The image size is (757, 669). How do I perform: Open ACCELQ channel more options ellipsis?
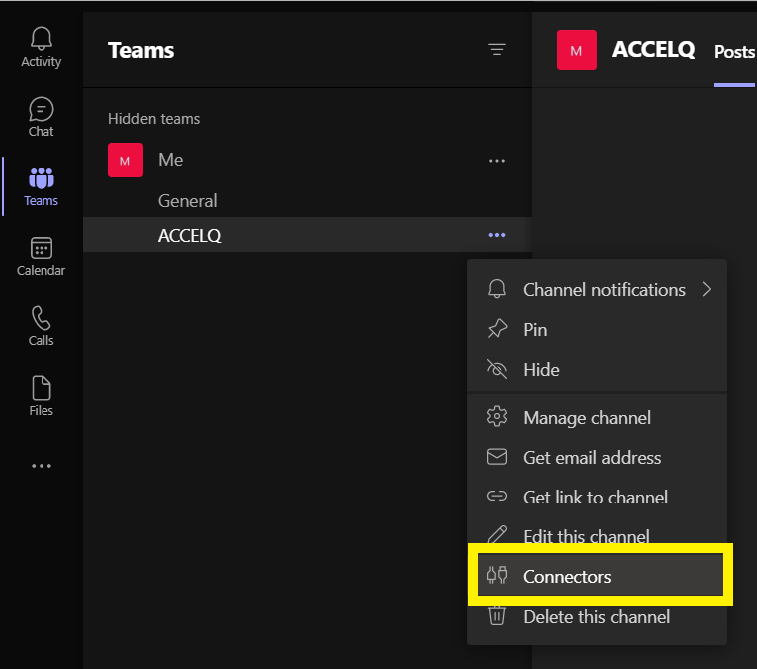pos(497,235)
